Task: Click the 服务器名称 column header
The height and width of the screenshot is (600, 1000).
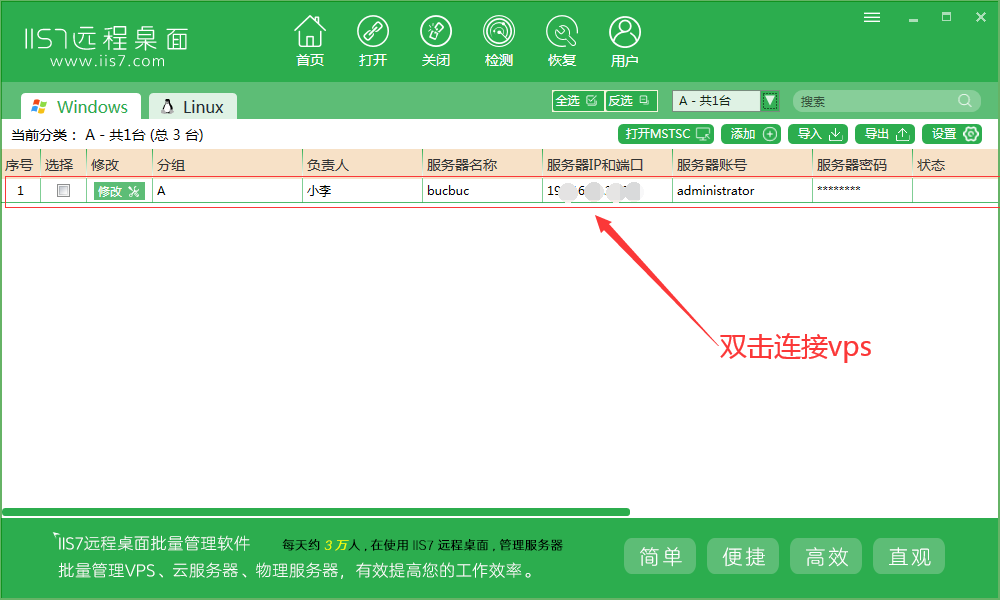Action: click(482, 165)
